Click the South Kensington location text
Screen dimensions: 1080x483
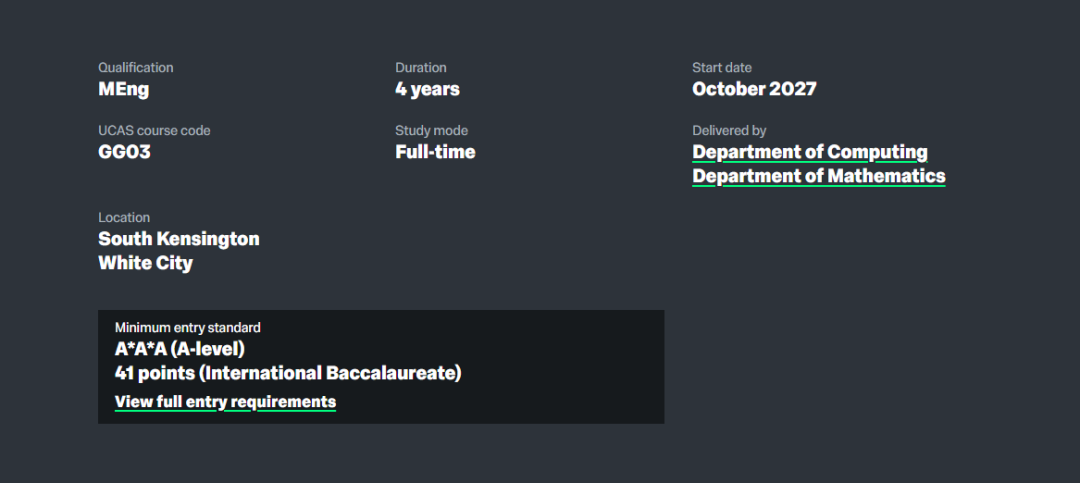pos(179,239)
